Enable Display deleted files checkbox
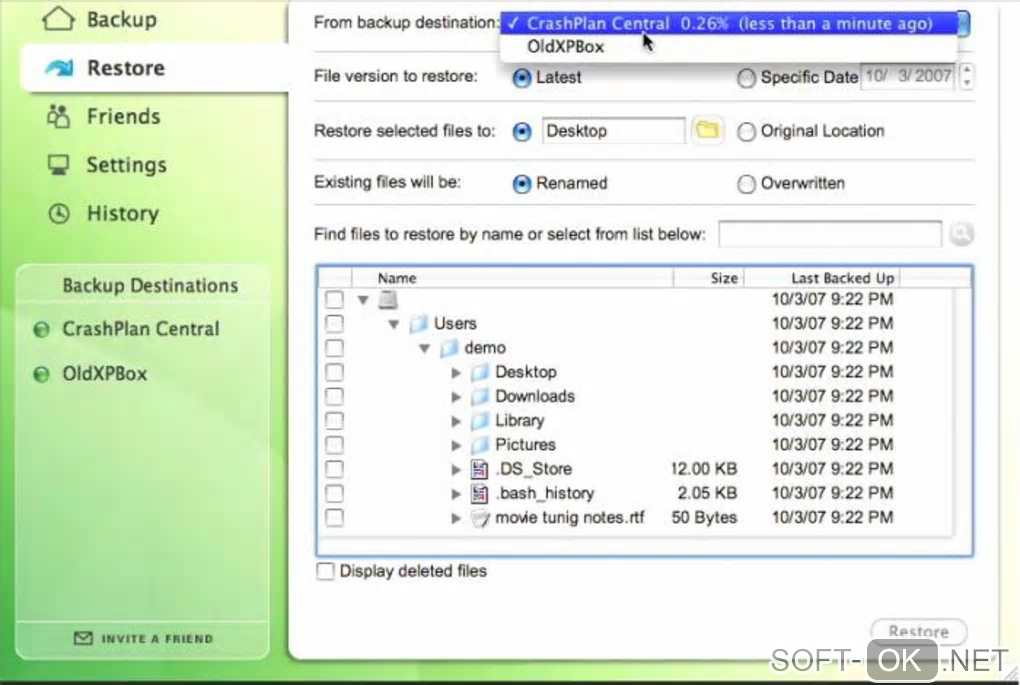Viewport: 1020px width, 685px height. pos(325,571)
